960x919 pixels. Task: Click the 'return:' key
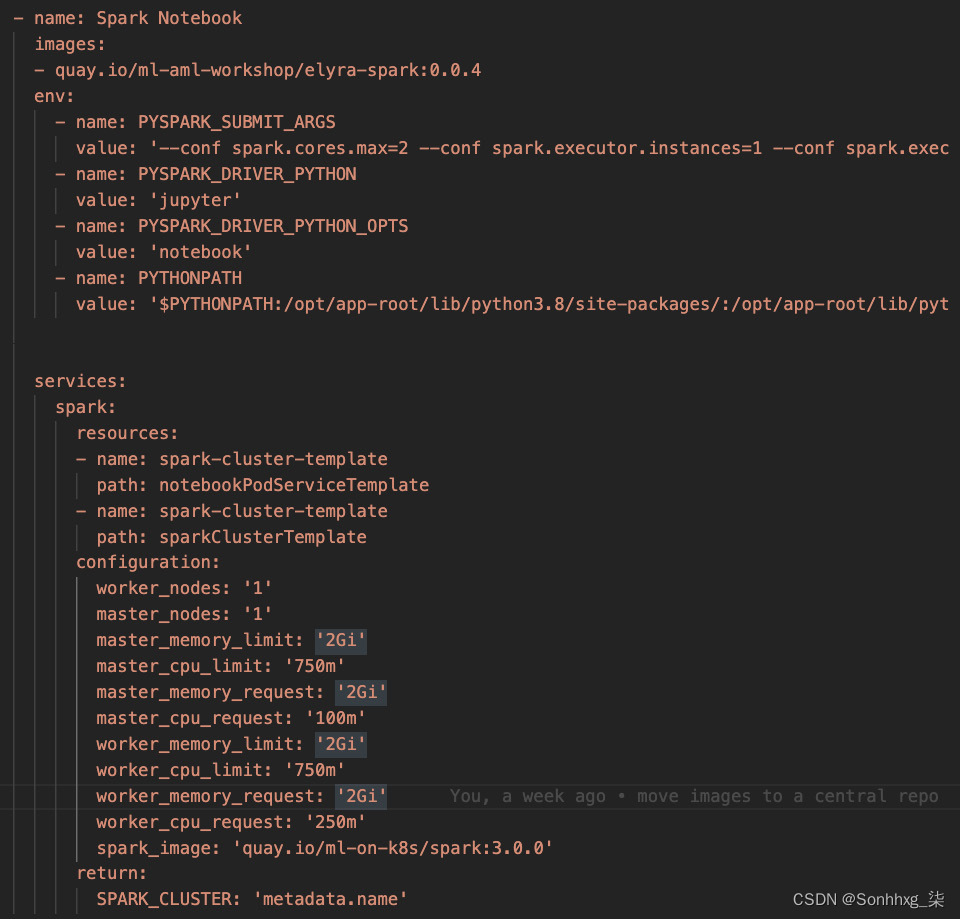click(111, 874)
